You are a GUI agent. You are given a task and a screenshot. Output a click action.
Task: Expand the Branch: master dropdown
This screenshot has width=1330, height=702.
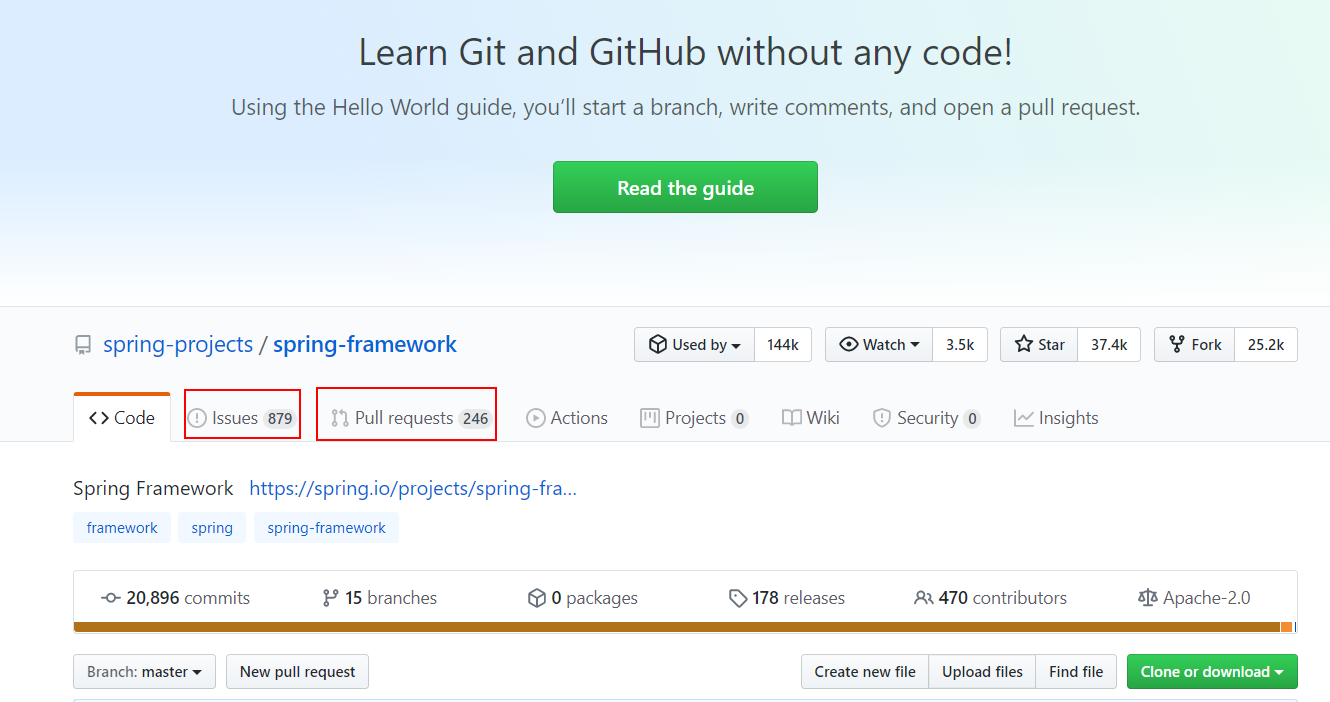[x=145, y=672]
